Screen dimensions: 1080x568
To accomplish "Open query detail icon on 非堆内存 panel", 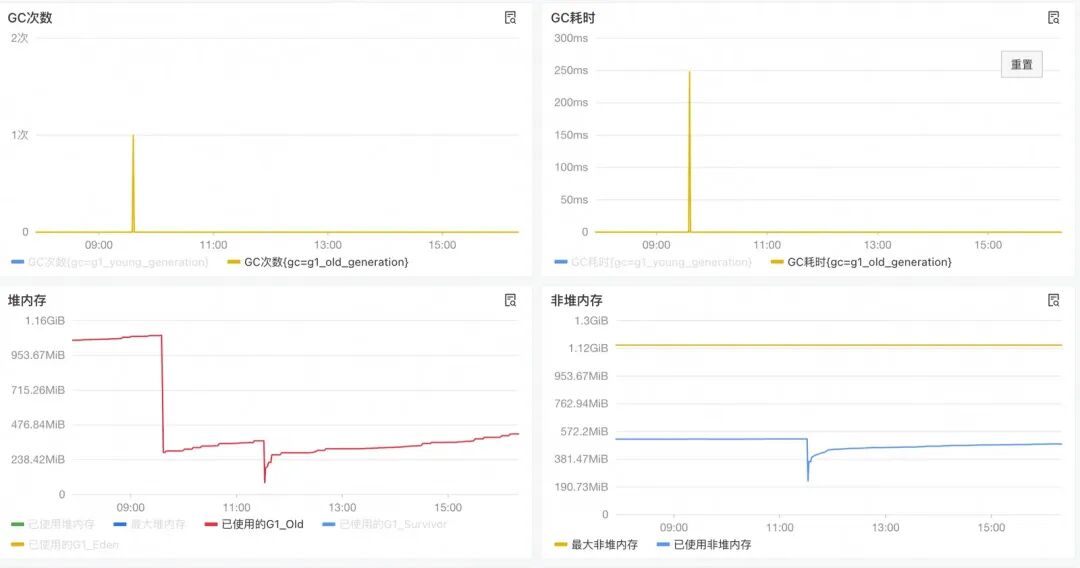I will point(1054,300).
